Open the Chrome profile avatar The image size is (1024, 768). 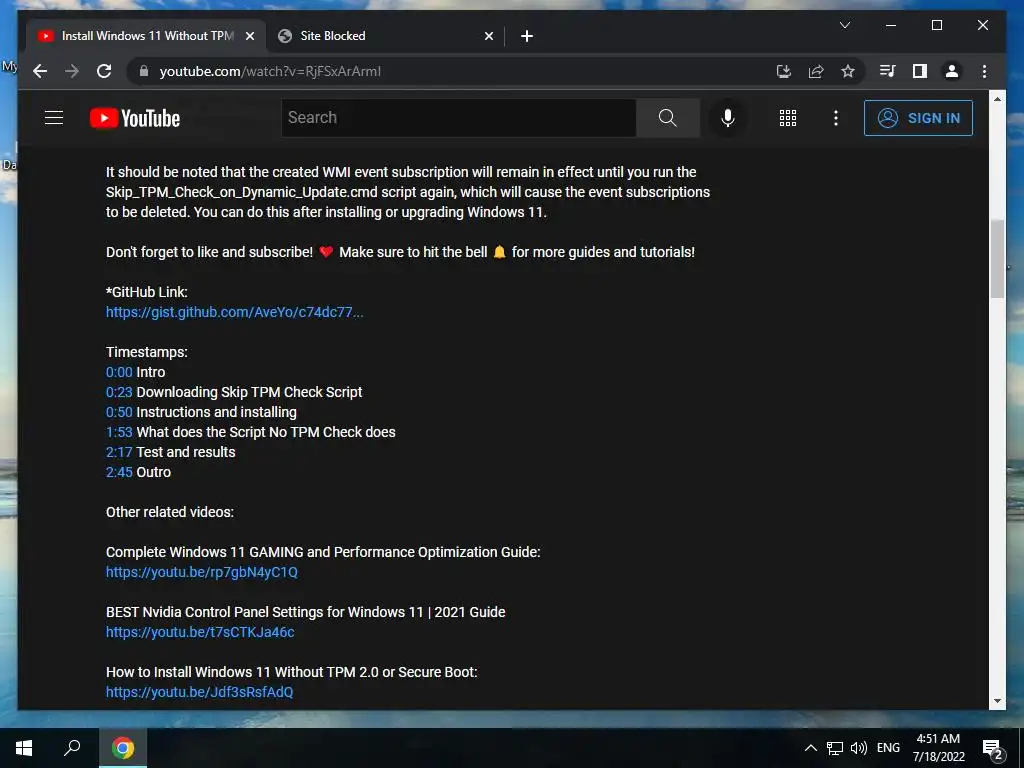[x=952, y=71]
